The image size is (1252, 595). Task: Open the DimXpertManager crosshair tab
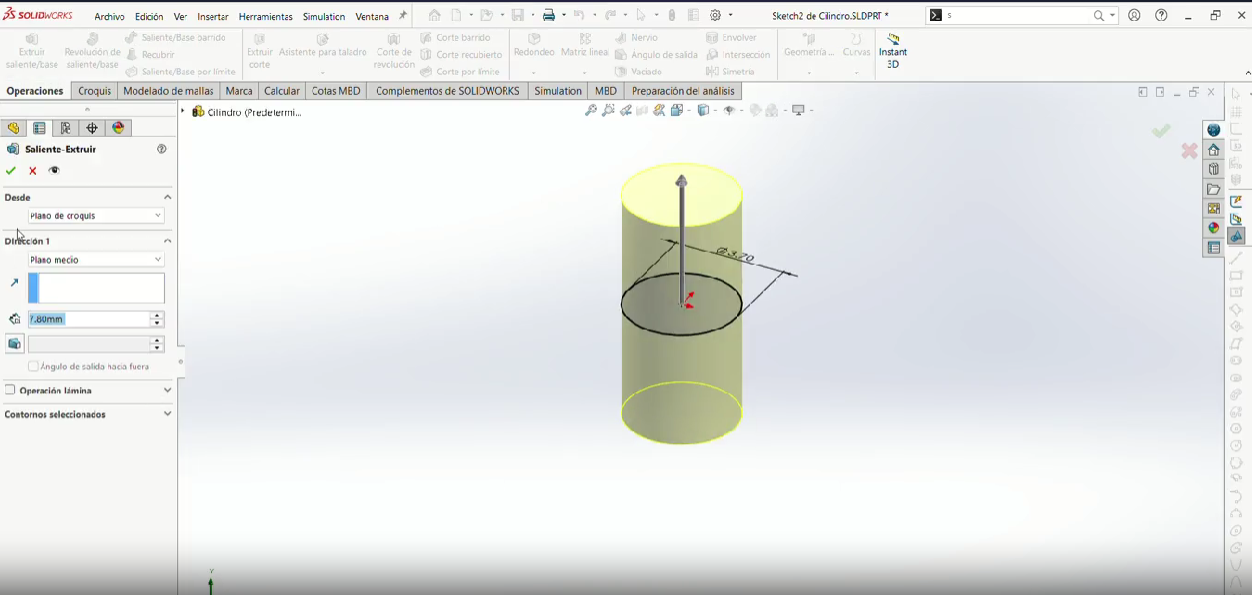coord(92,128)
